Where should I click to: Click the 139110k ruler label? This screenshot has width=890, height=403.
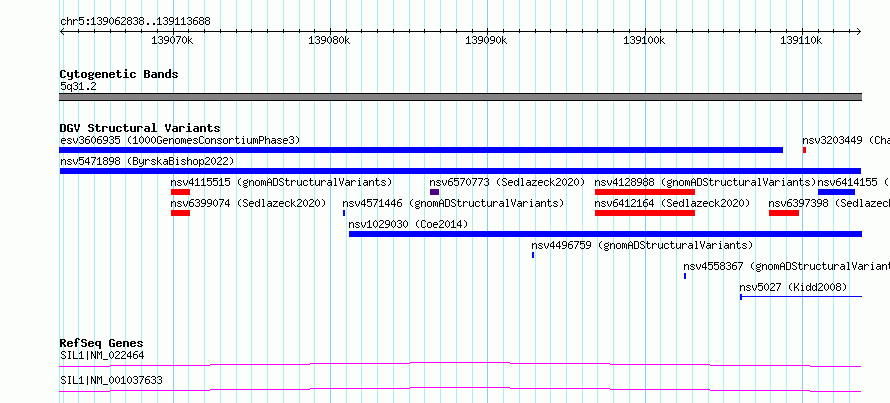coord(801,41)
